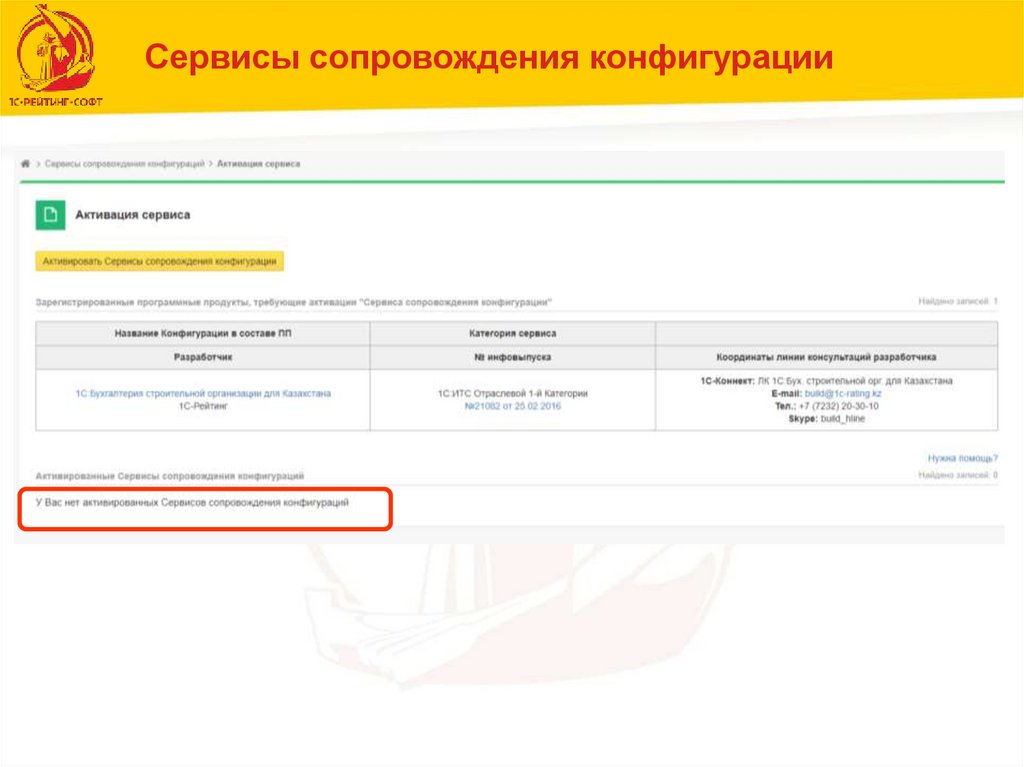Image resolution: width=1024 pixels, height=767 pixels.
Task: Click 'Координаты линии консультаций разработчика' header
Action: point(826,357)
